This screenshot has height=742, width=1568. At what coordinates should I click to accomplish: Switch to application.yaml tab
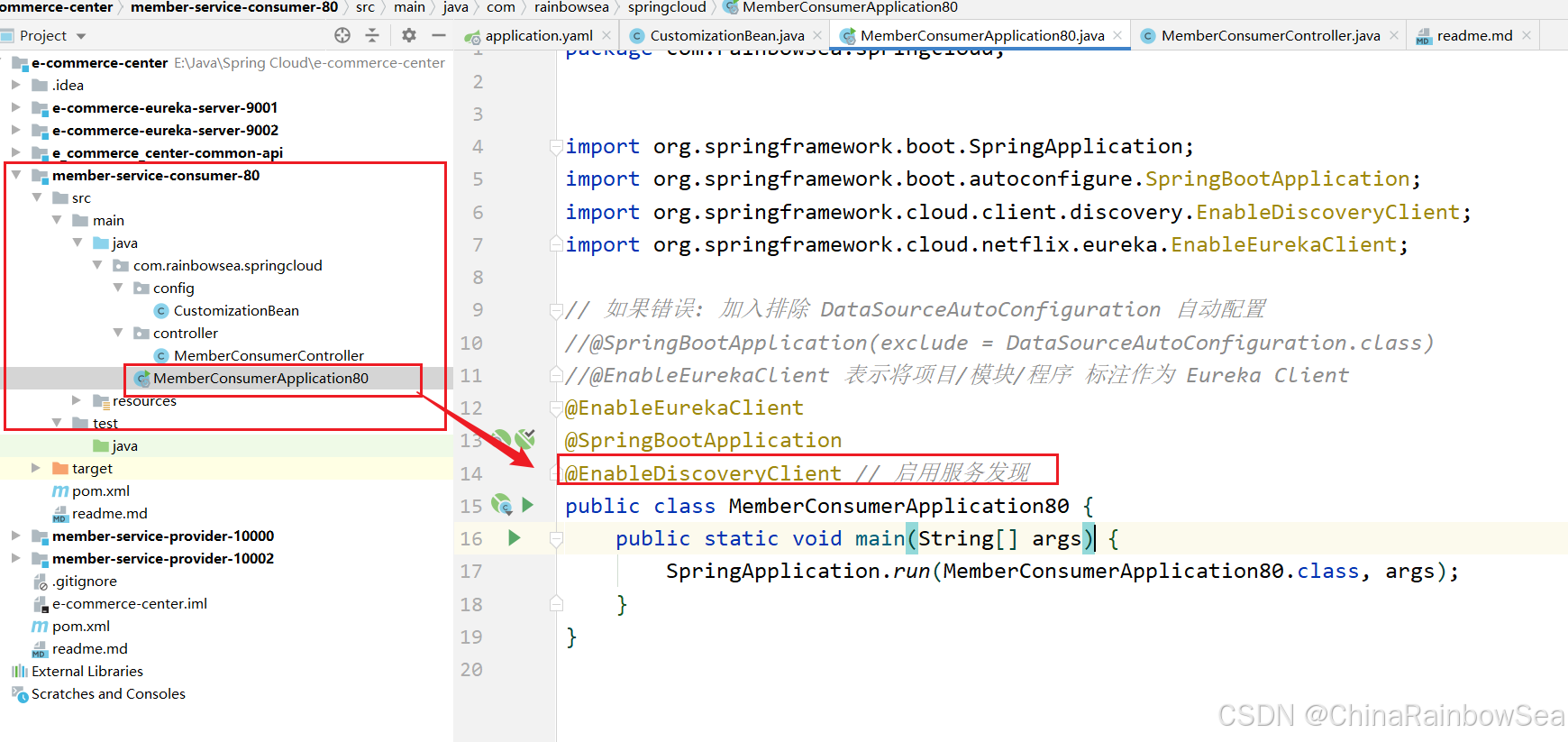point(539,35)
